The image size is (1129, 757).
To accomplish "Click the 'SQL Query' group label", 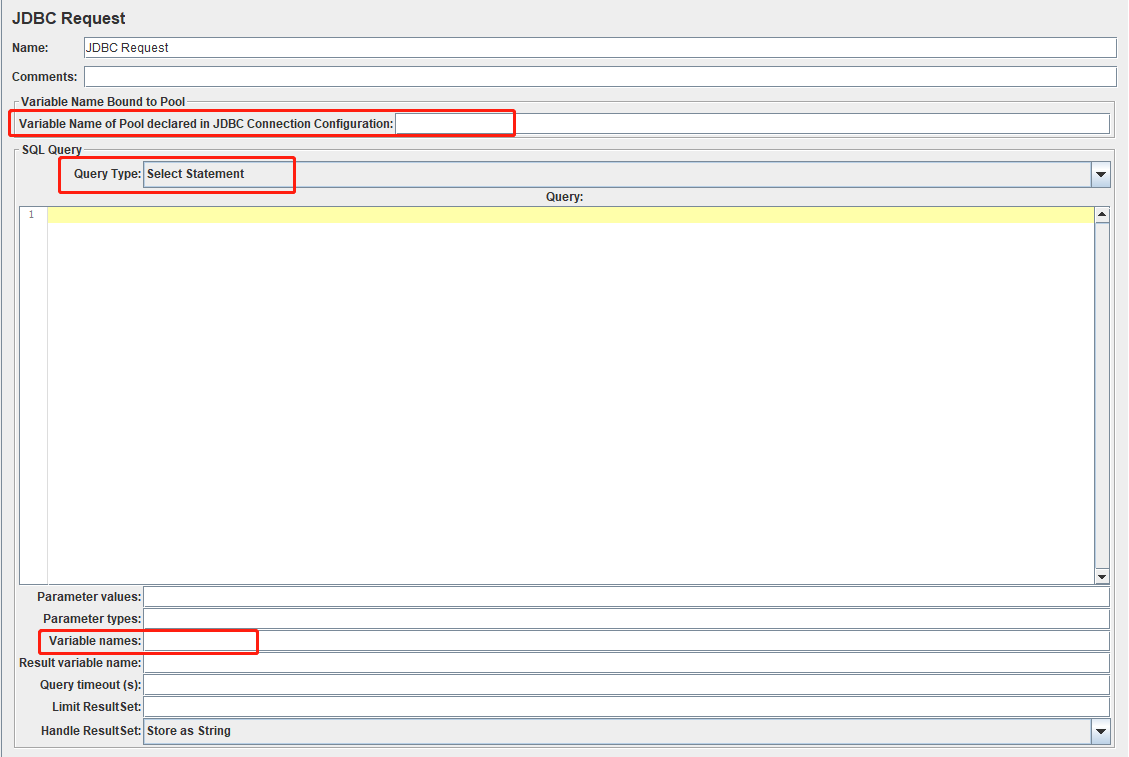I will point(52,150).
